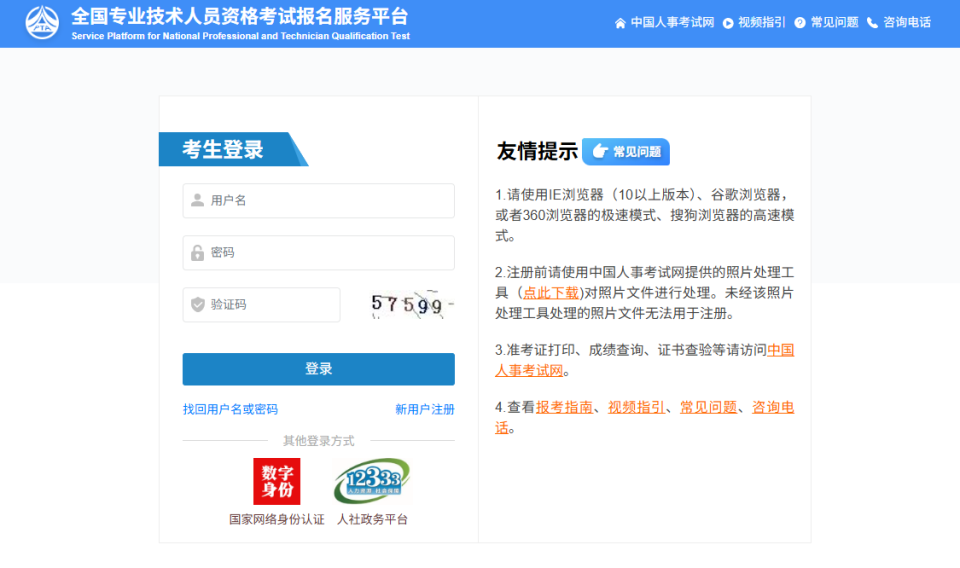The width and height of the screenshot is (960, 568).
Task: Click the 12333 人社政务平台 logo
Action: (372, 481)
